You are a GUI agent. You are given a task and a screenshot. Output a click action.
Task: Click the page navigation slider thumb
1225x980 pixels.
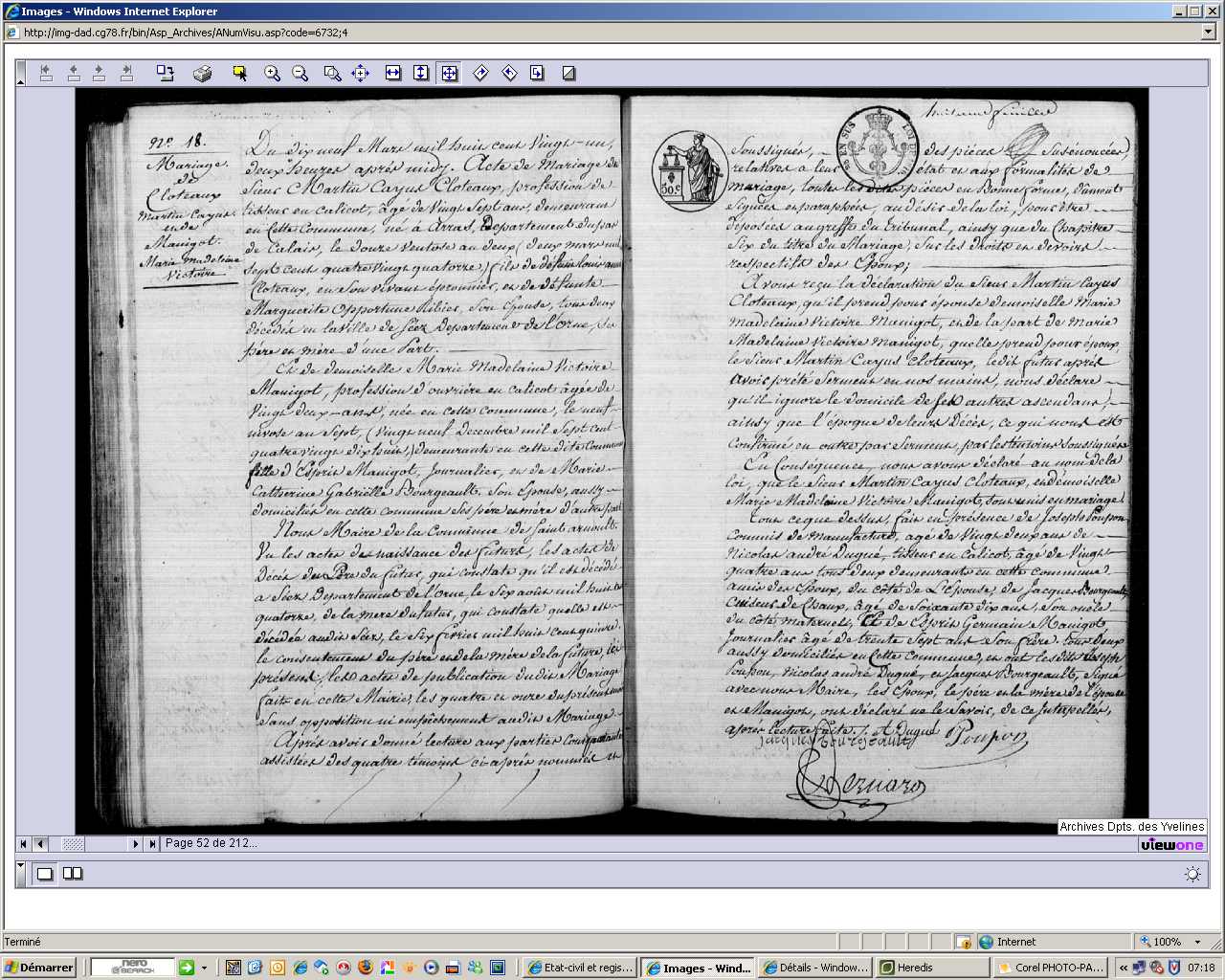tap(73, 843)
